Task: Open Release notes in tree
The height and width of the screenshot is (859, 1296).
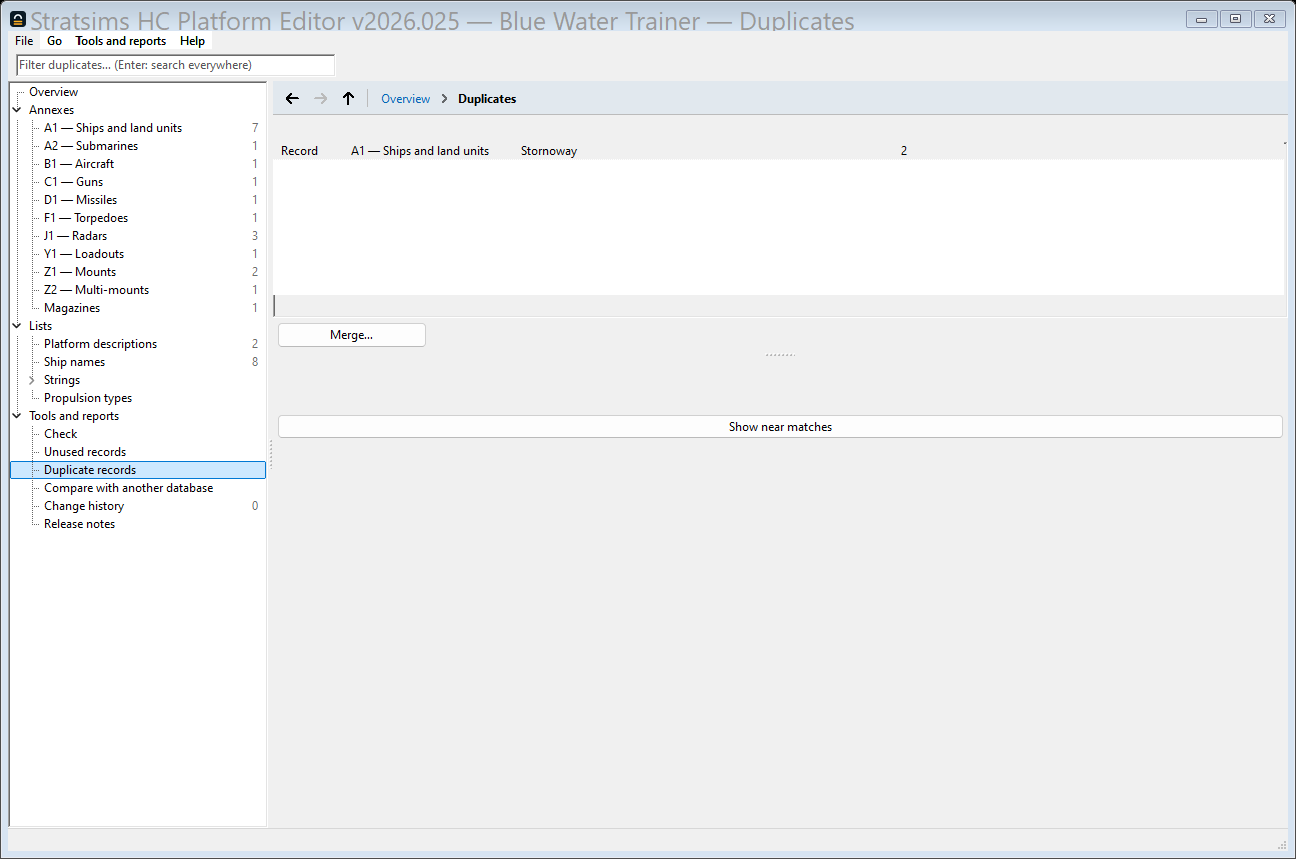Action: coord(79,524)
